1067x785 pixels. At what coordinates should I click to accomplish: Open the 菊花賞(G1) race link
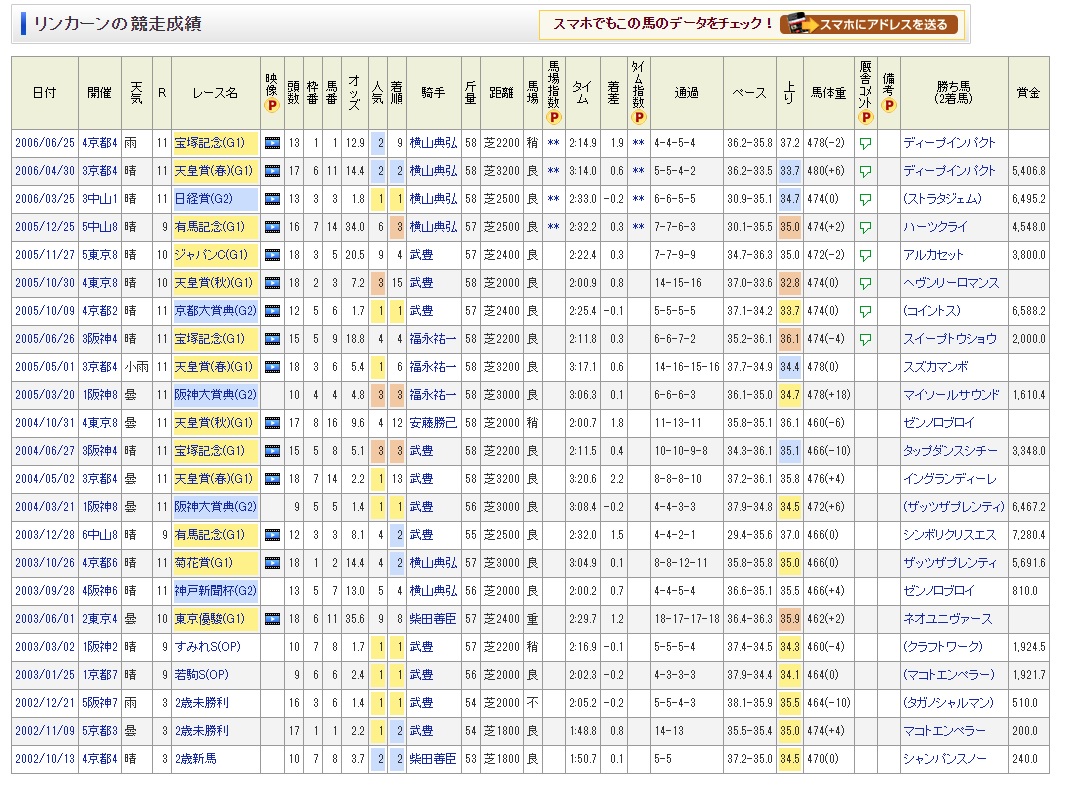[x=203, y=563]
